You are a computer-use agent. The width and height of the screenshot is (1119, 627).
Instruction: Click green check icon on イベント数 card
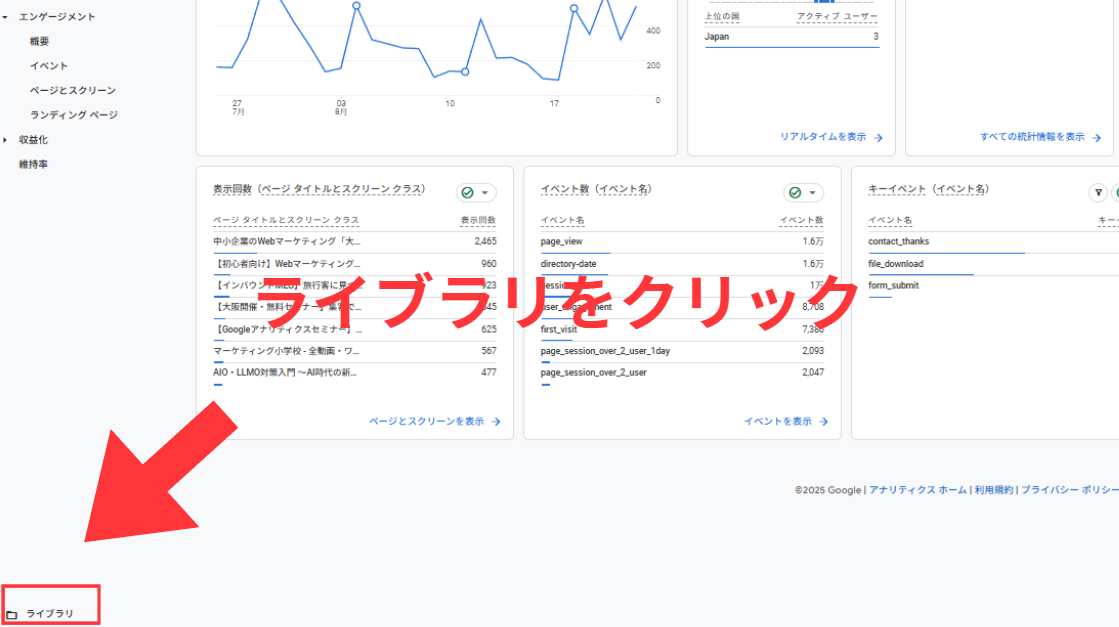(795, 193)
